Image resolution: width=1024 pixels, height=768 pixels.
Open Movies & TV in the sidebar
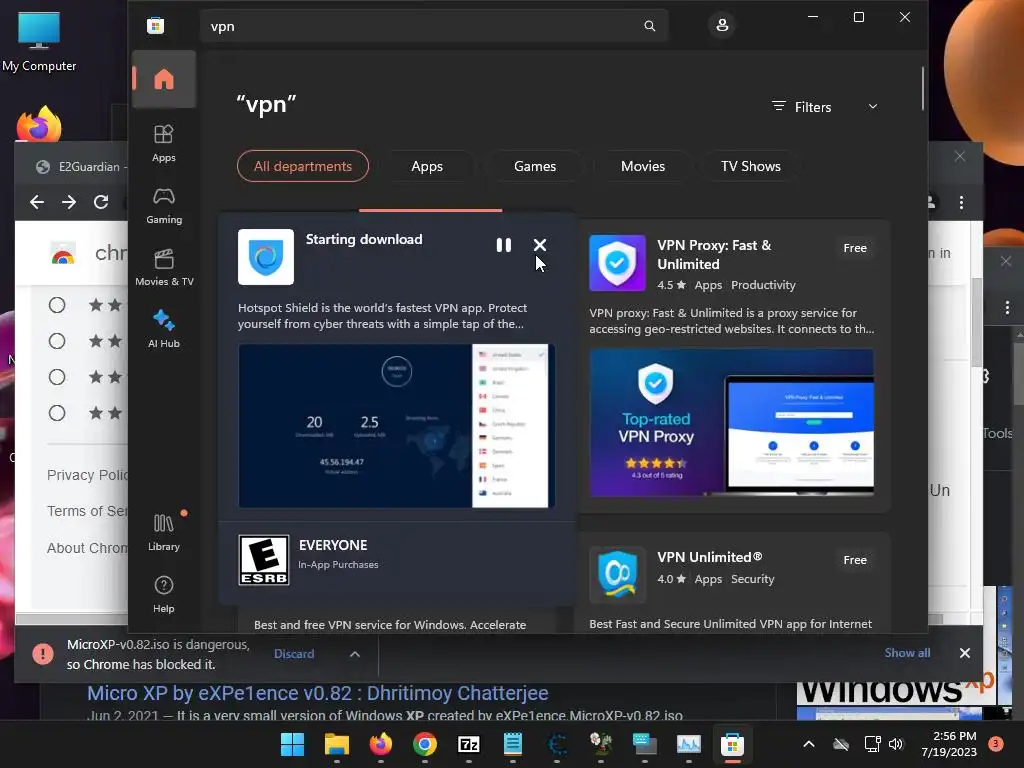click(164, 267)
